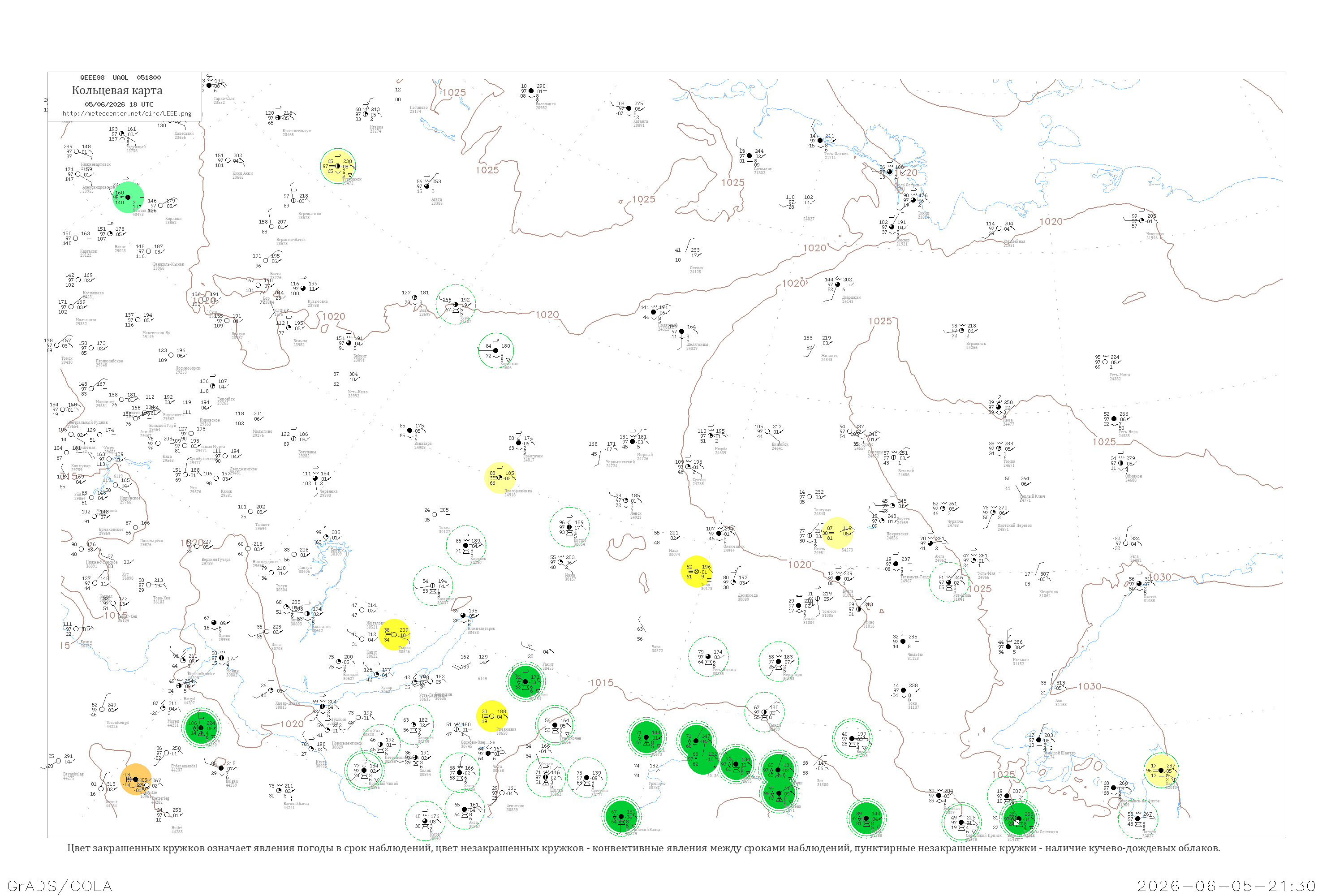Viewport: 1344px width, 896px height.
Task: Click the dashed green circle at Казачинск
Action: pyautogui.click(x=433, y=586)
